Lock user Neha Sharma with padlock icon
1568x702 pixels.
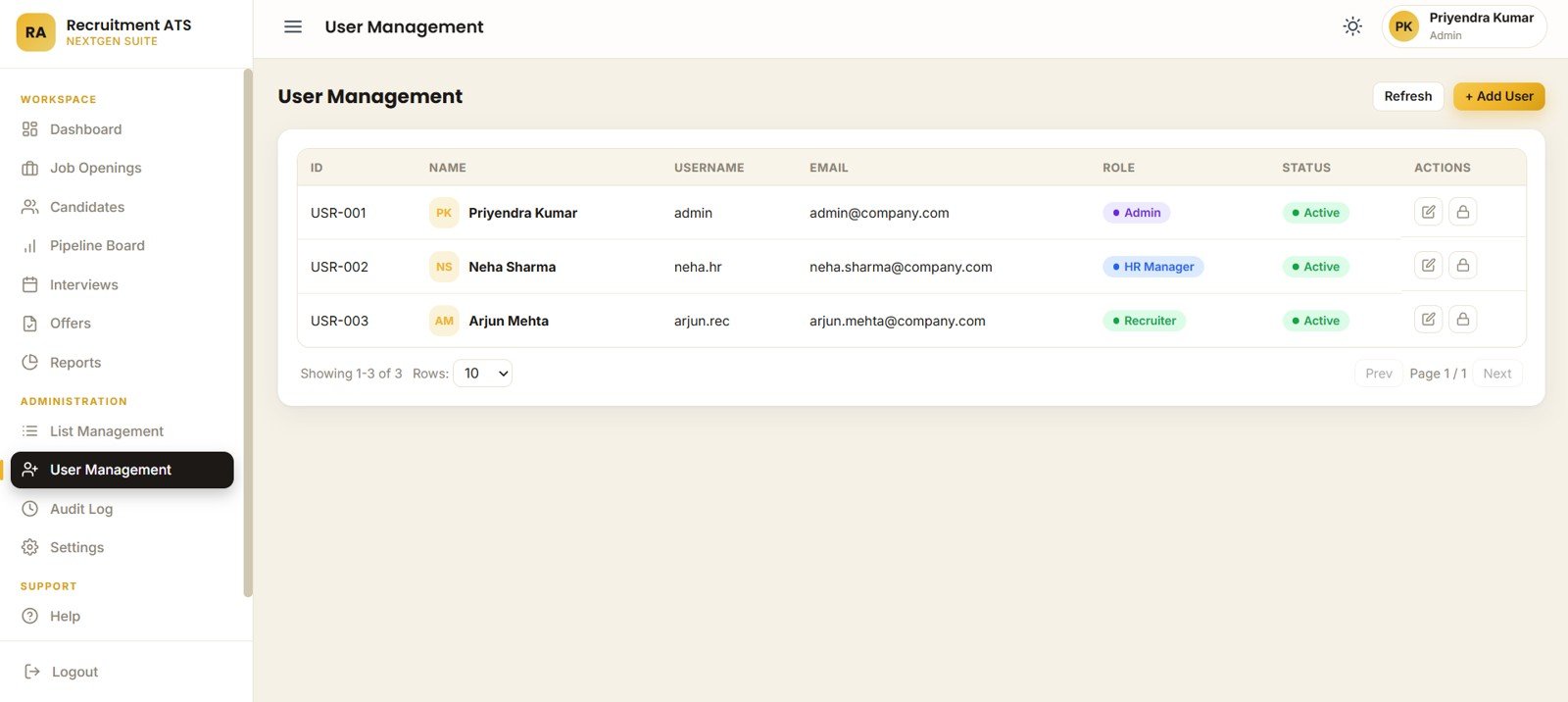[1463, 266]
